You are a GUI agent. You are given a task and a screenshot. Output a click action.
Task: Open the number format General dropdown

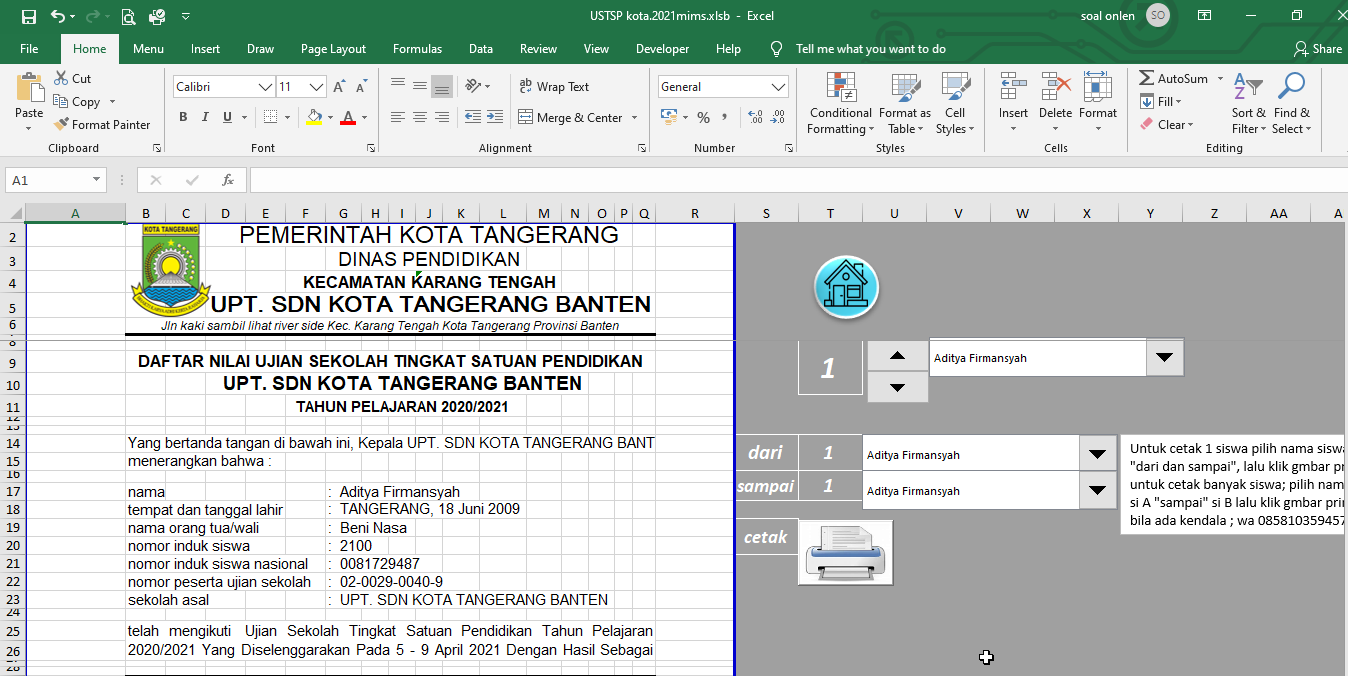click(779, 87)
